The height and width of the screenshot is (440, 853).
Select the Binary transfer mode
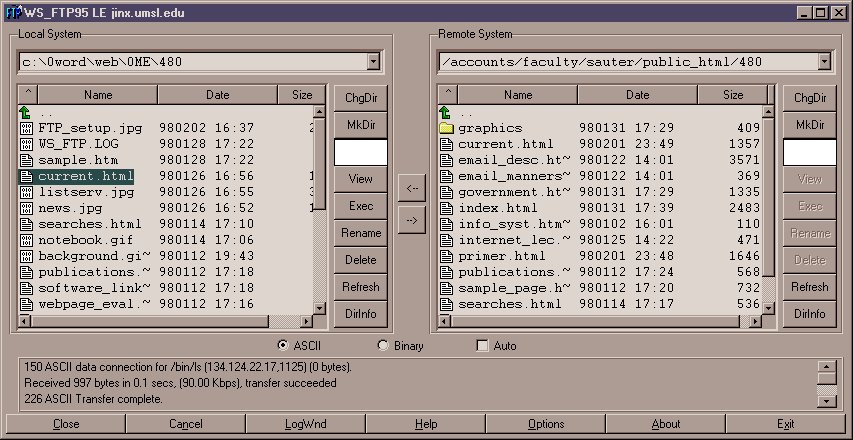[x=383, y=346]
